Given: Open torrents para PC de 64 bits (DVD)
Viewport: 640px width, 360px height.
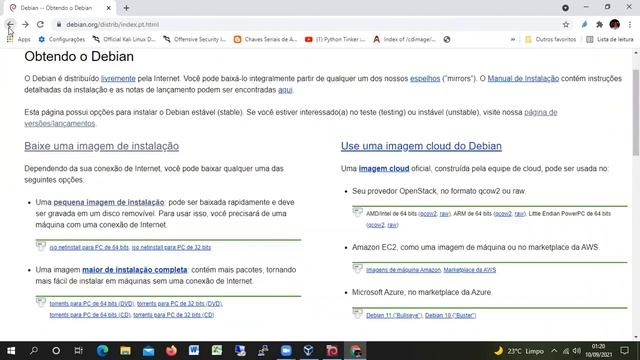Looking at the screenshot, I should pyautogui.click(x=92, y=304).
